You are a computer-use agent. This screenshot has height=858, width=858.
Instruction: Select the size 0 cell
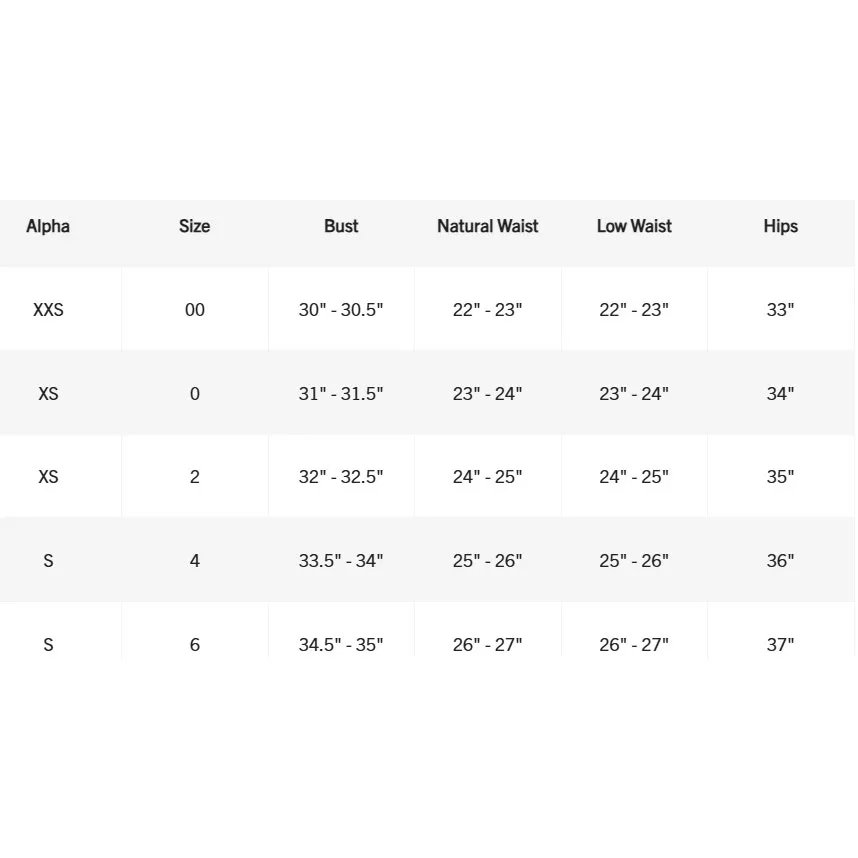(x=194, y=394)
